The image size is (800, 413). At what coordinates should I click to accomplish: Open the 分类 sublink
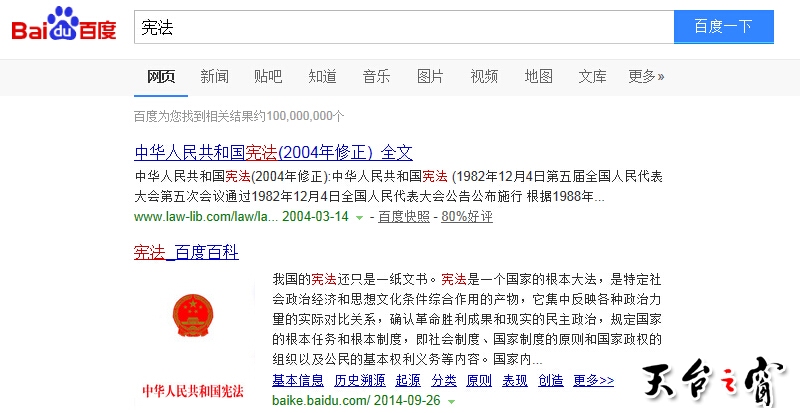(x=444, y=380)
